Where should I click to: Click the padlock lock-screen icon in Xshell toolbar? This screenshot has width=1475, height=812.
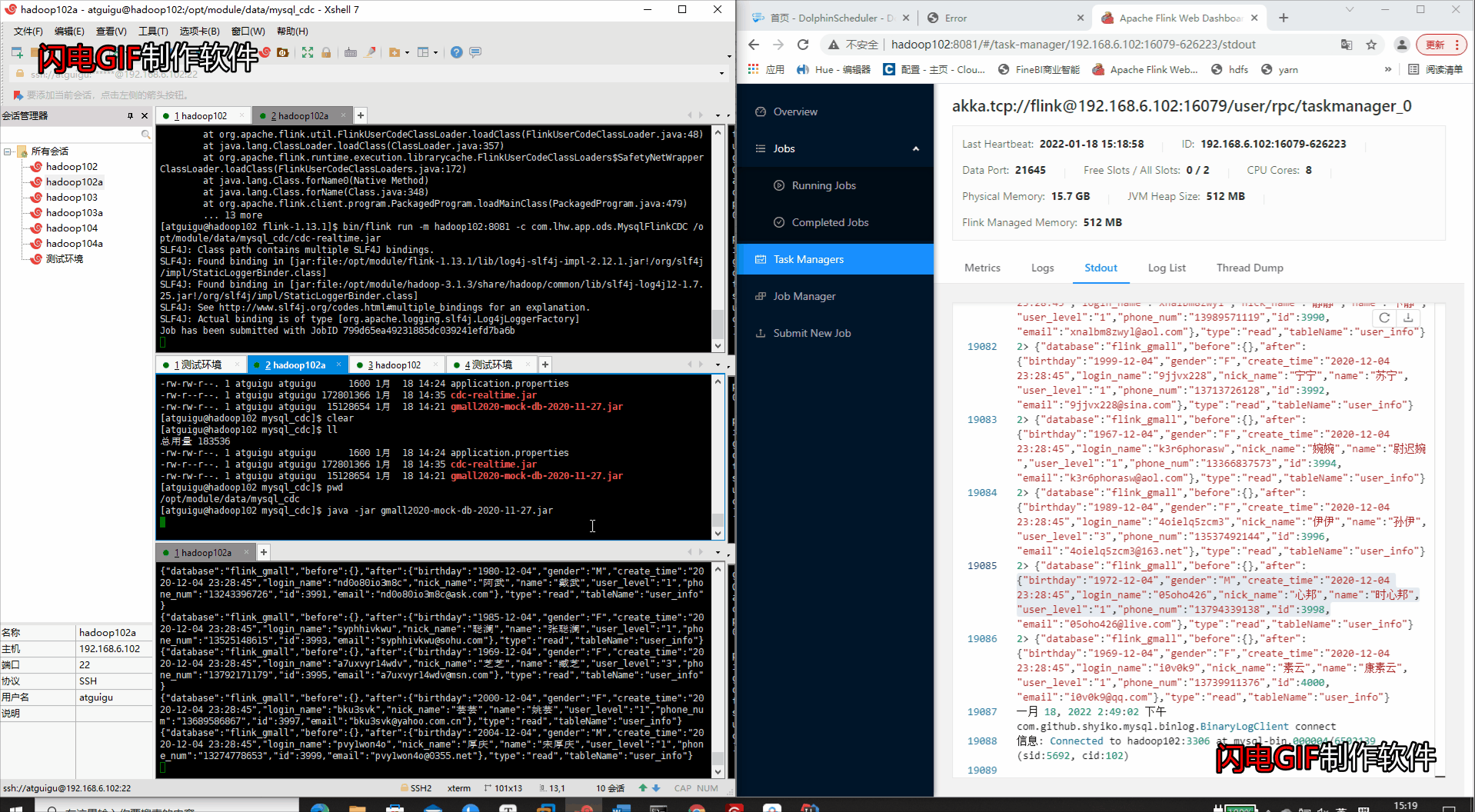pos(326,52)
